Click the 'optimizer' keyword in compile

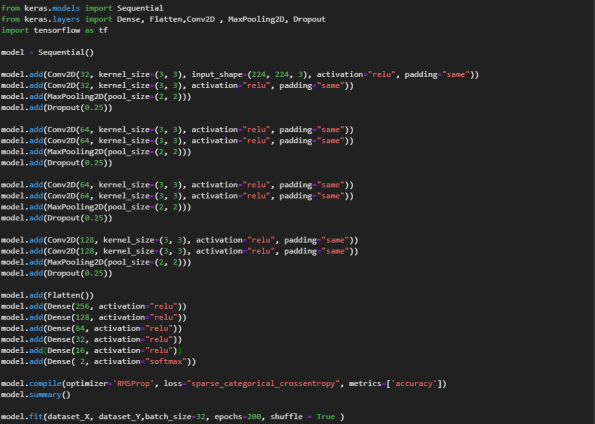(87, 383)
